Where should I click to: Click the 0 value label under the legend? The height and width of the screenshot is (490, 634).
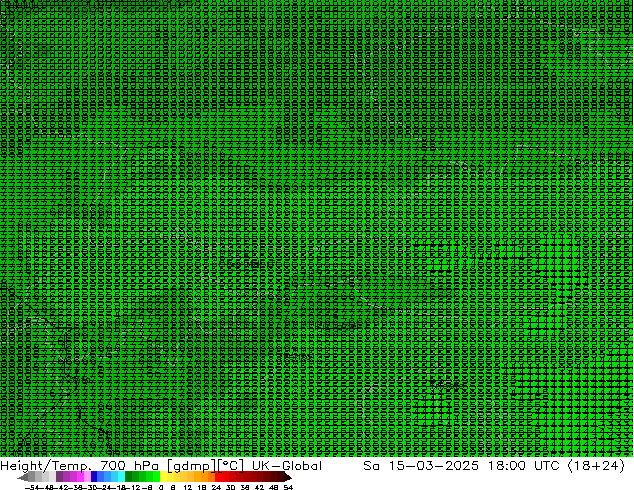click(160, 487)
